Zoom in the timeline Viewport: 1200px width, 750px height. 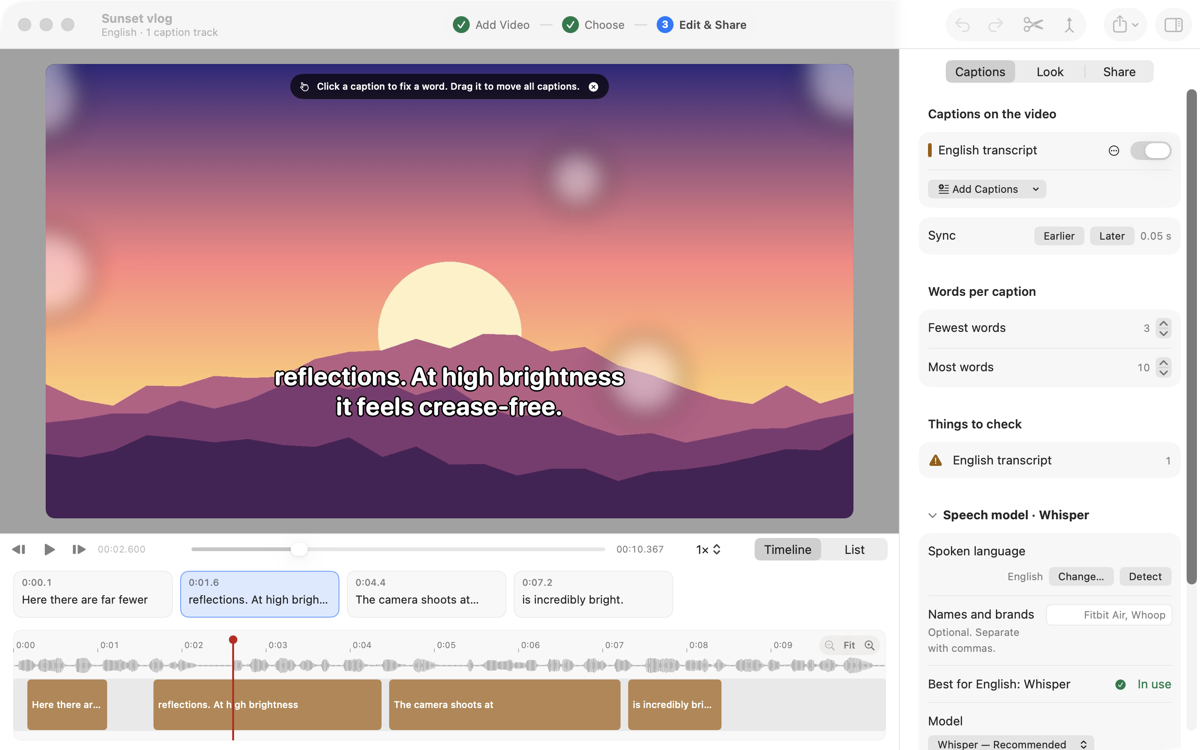click(x=870, y=646)
